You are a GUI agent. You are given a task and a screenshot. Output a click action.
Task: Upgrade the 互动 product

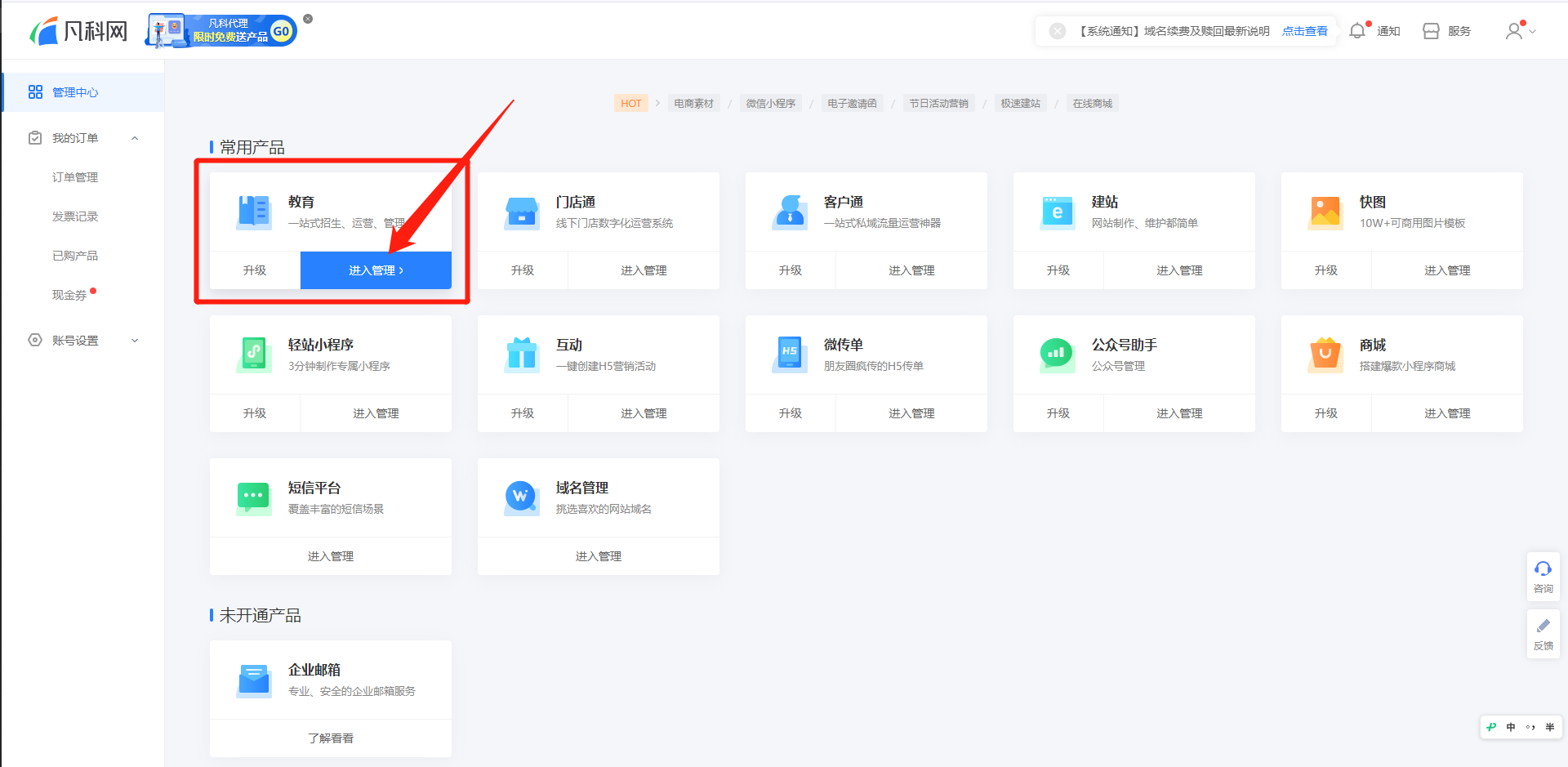pyautogui.click(x=523, y=413)
